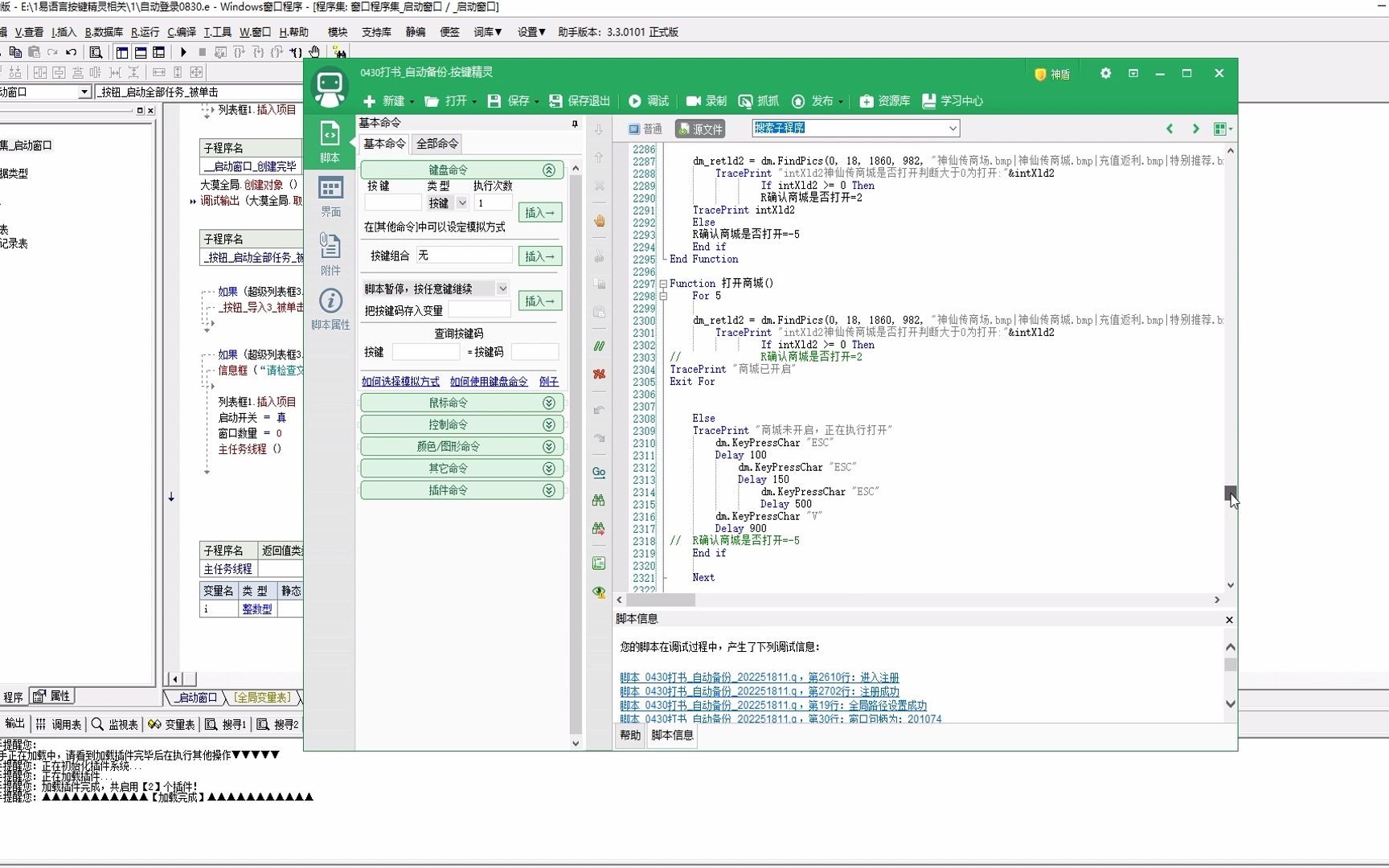This screenshot has height=868, width=1389.
Task: Click the binoculars find icon
Action: tap(599, 501)
